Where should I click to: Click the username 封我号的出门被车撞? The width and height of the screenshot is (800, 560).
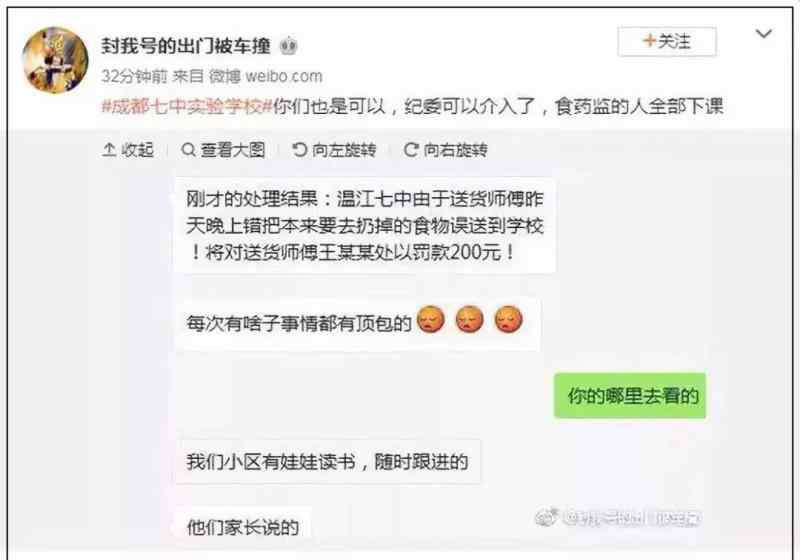pos(186,46)
